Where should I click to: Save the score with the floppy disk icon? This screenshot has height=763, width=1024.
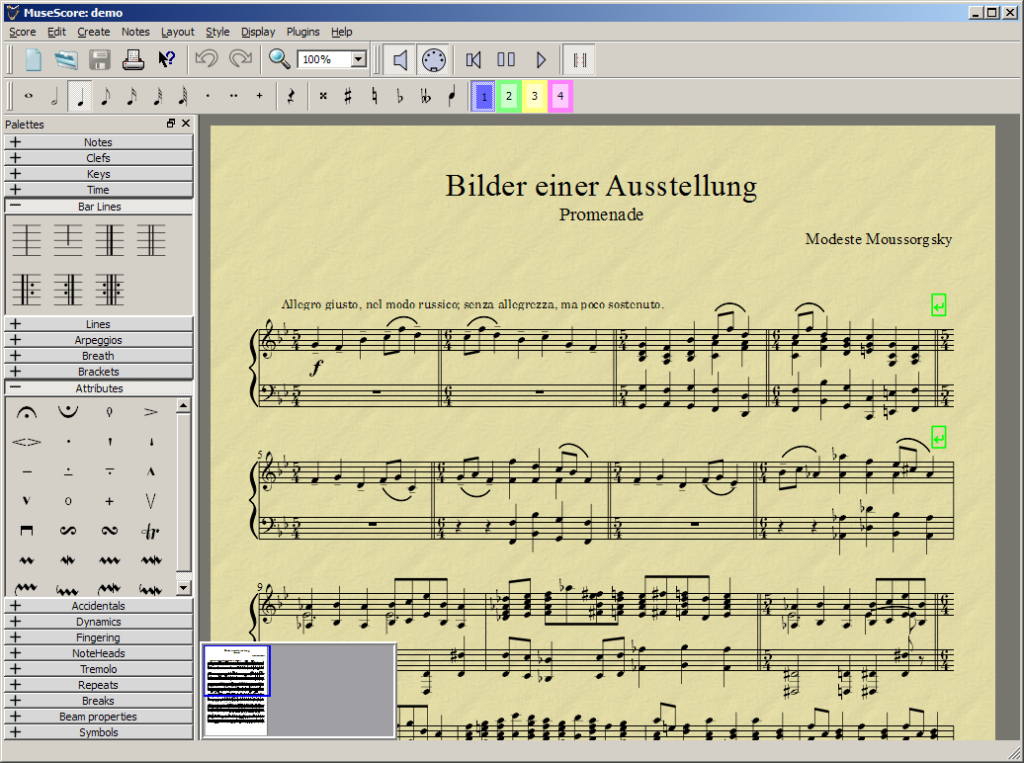(x=100, y=59)
